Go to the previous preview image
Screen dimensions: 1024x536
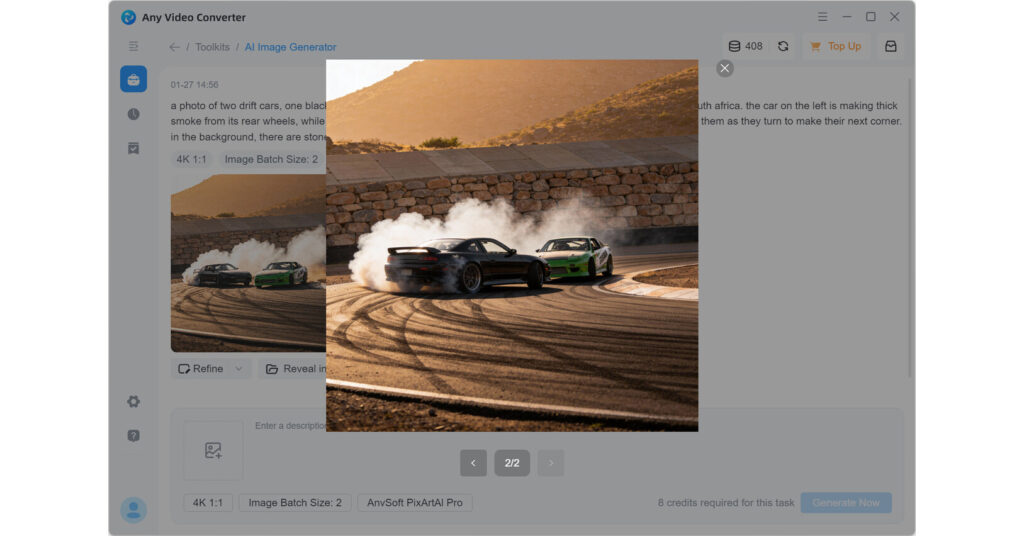[x=473, y=463]
